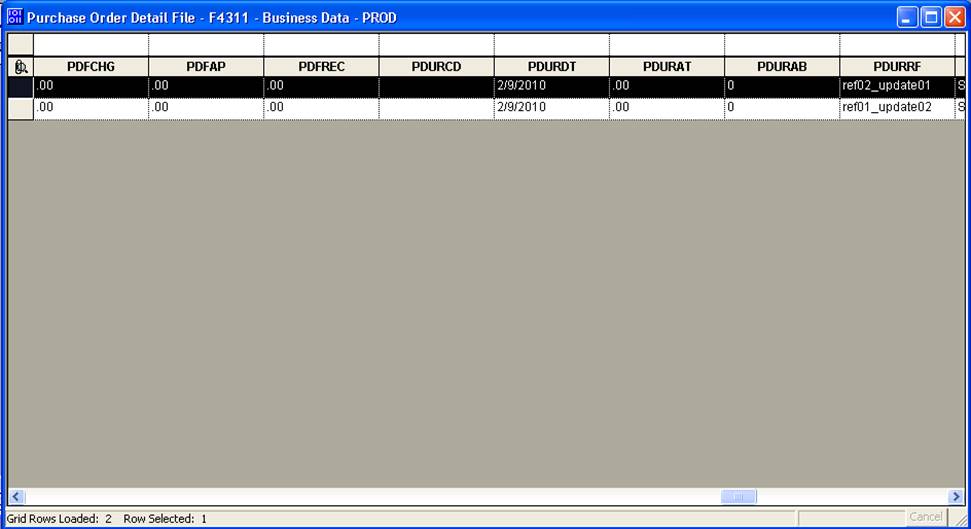Click PDFCHG .00 value in ref02_update01 row

[91, 86]
